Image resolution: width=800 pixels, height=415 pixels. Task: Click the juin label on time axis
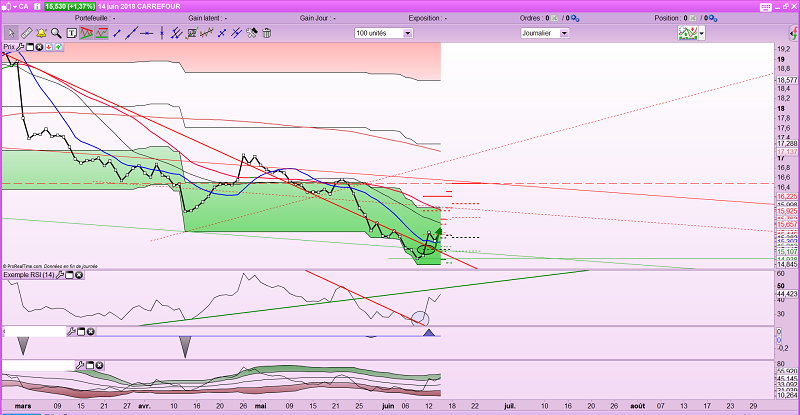(388, 406)
